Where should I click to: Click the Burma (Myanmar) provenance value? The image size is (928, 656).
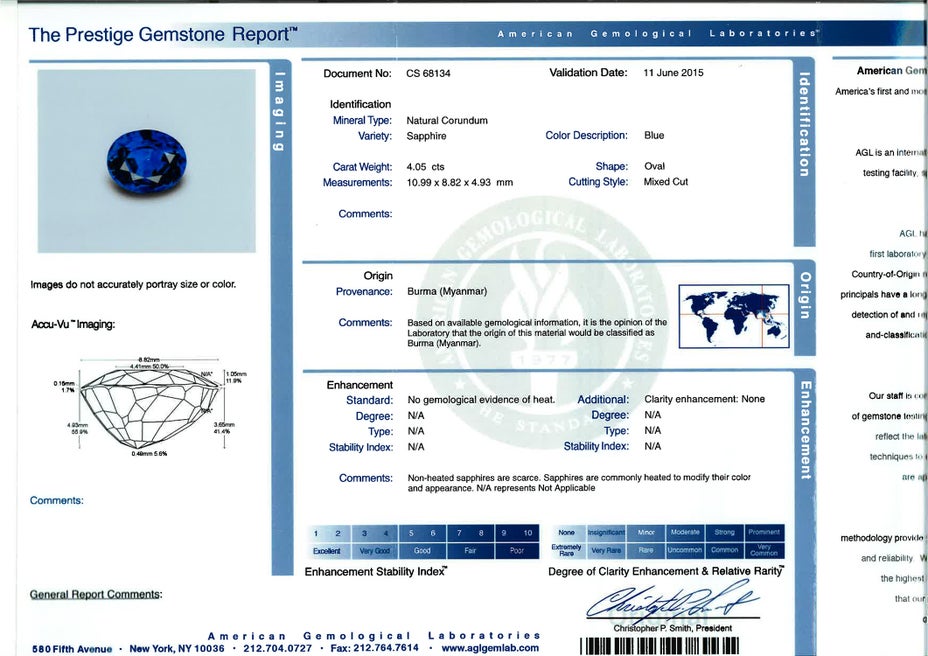[x=447, y=292]
